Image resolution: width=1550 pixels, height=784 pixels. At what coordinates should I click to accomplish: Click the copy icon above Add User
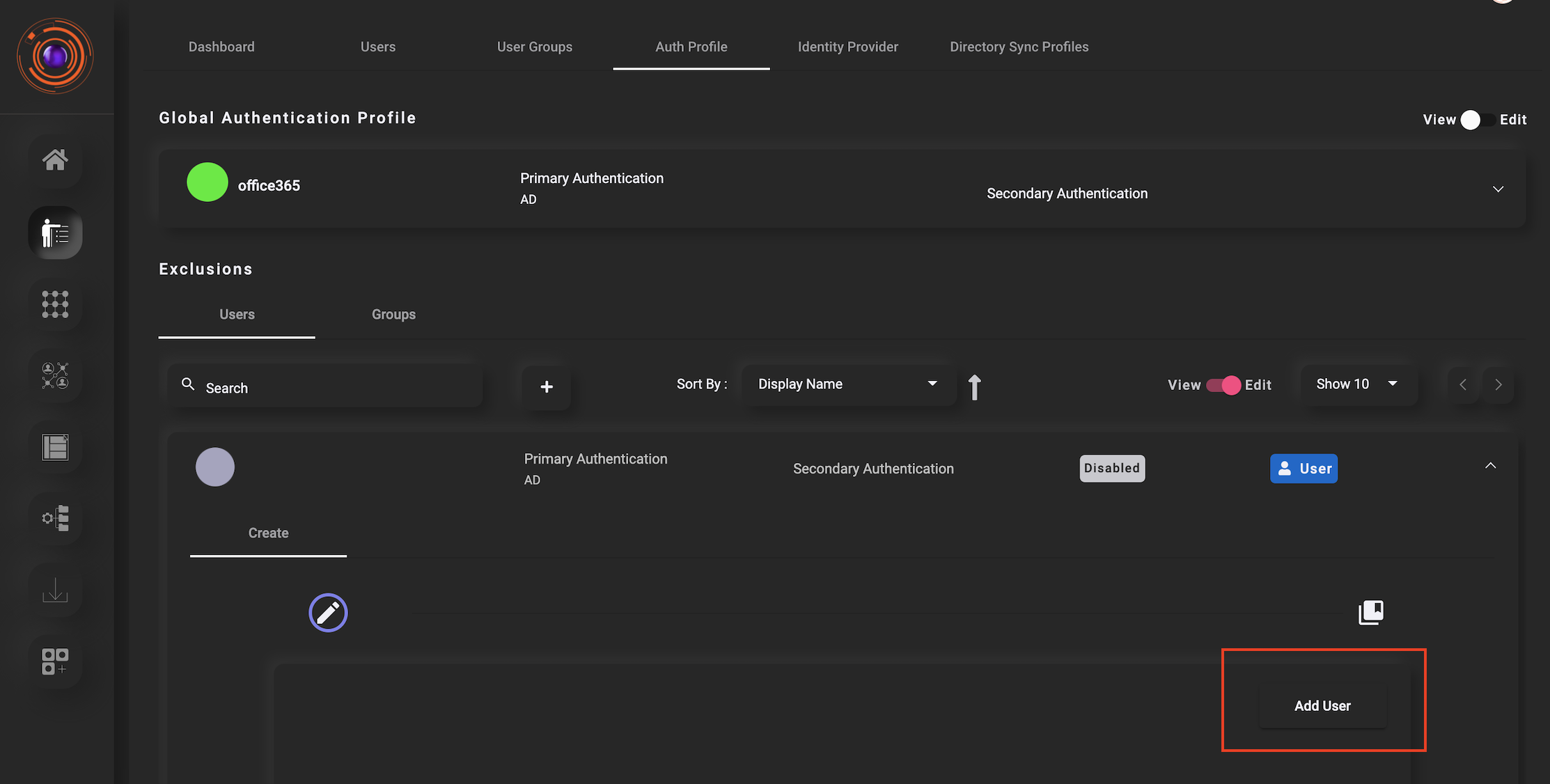tap(1371, 612)
